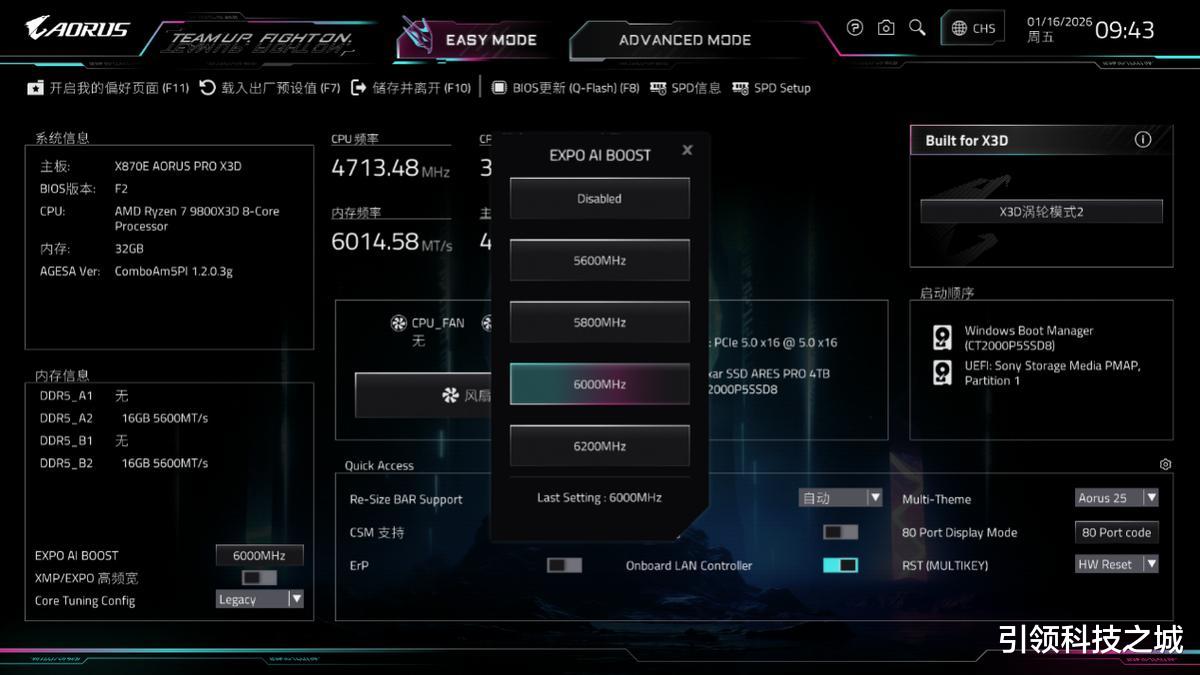Select 5600MHz option
The height and width of the screenshot is (675, 1200).
tap(599, 260)
